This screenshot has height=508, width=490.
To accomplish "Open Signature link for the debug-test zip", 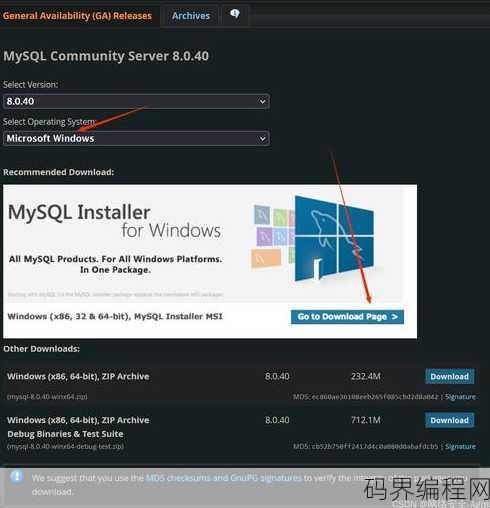I will (460, 446).
